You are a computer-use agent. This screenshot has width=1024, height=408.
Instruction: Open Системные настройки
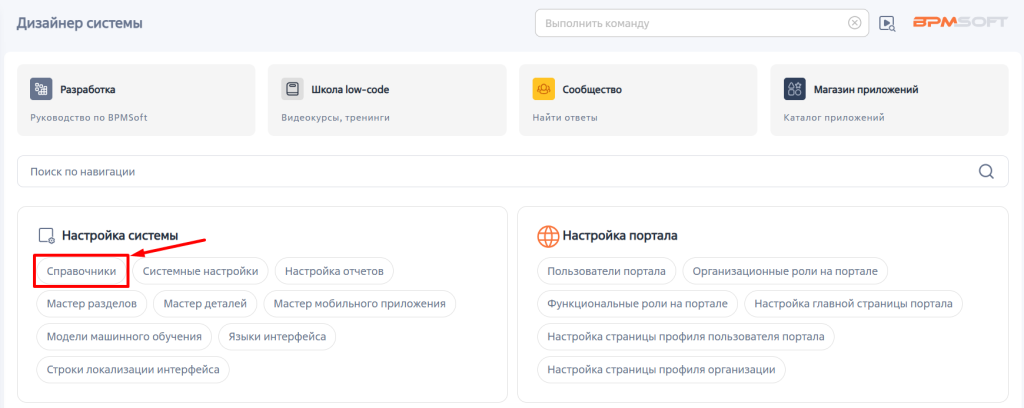(x=200, y=271)
